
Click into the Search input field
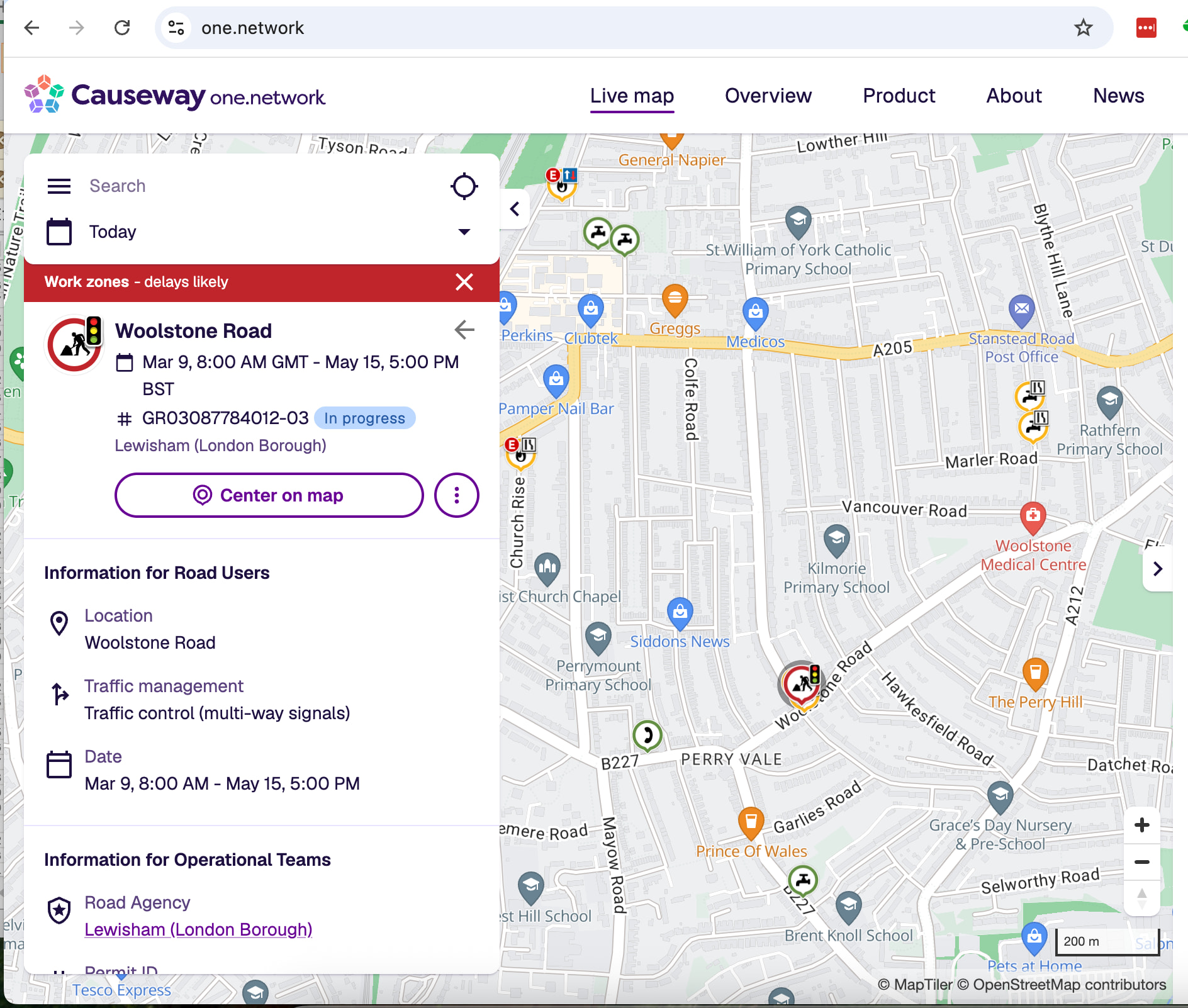point(252,186)
